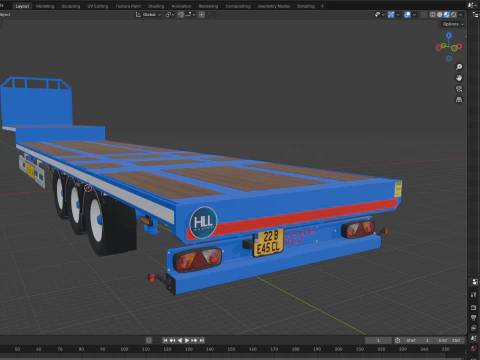Image resolution: width=480 pixels, height=360 pixels.
Task: Jump to the first frame
Action: click(x=165, y=340)
